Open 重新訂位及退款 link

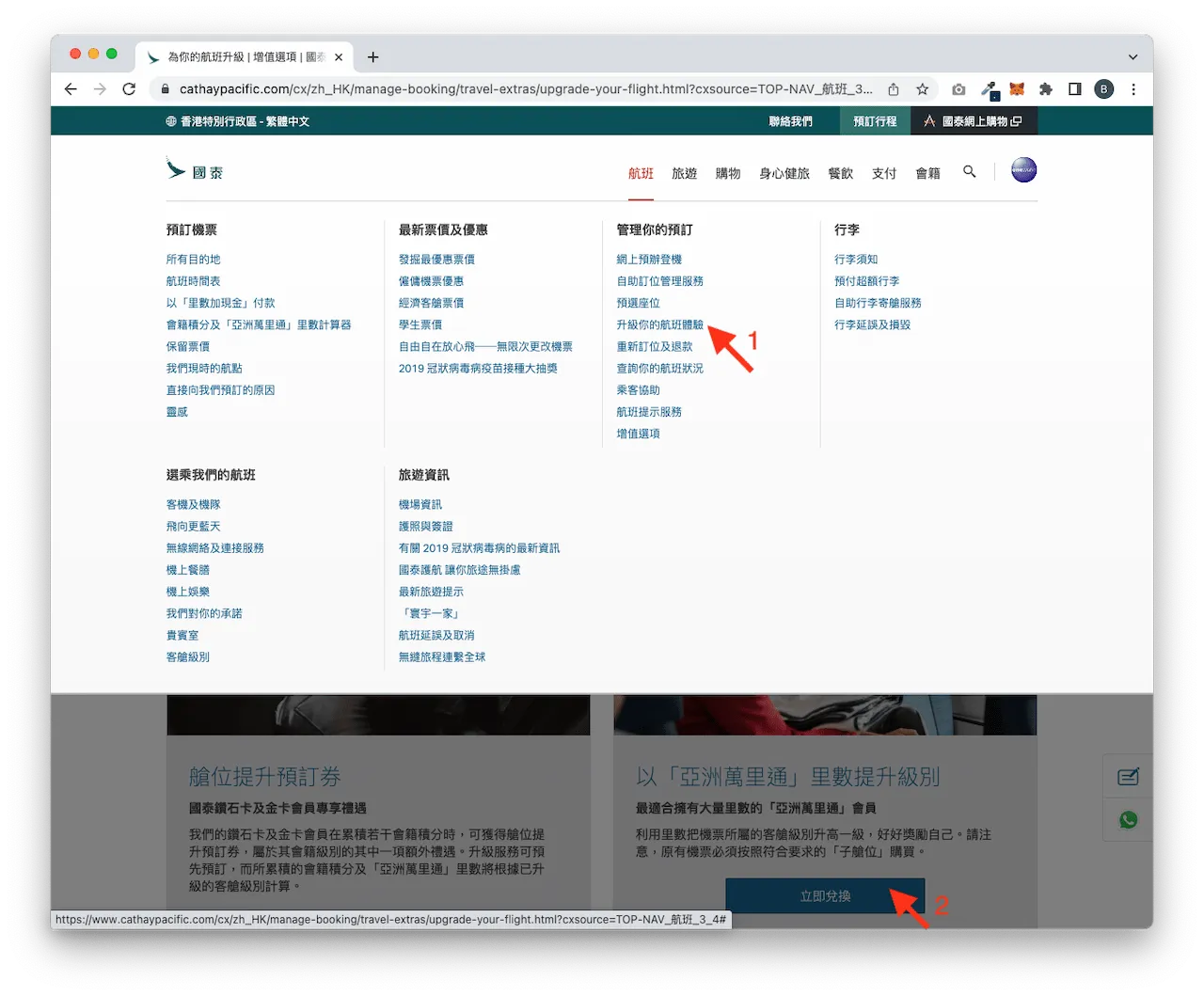pos(655,346)
